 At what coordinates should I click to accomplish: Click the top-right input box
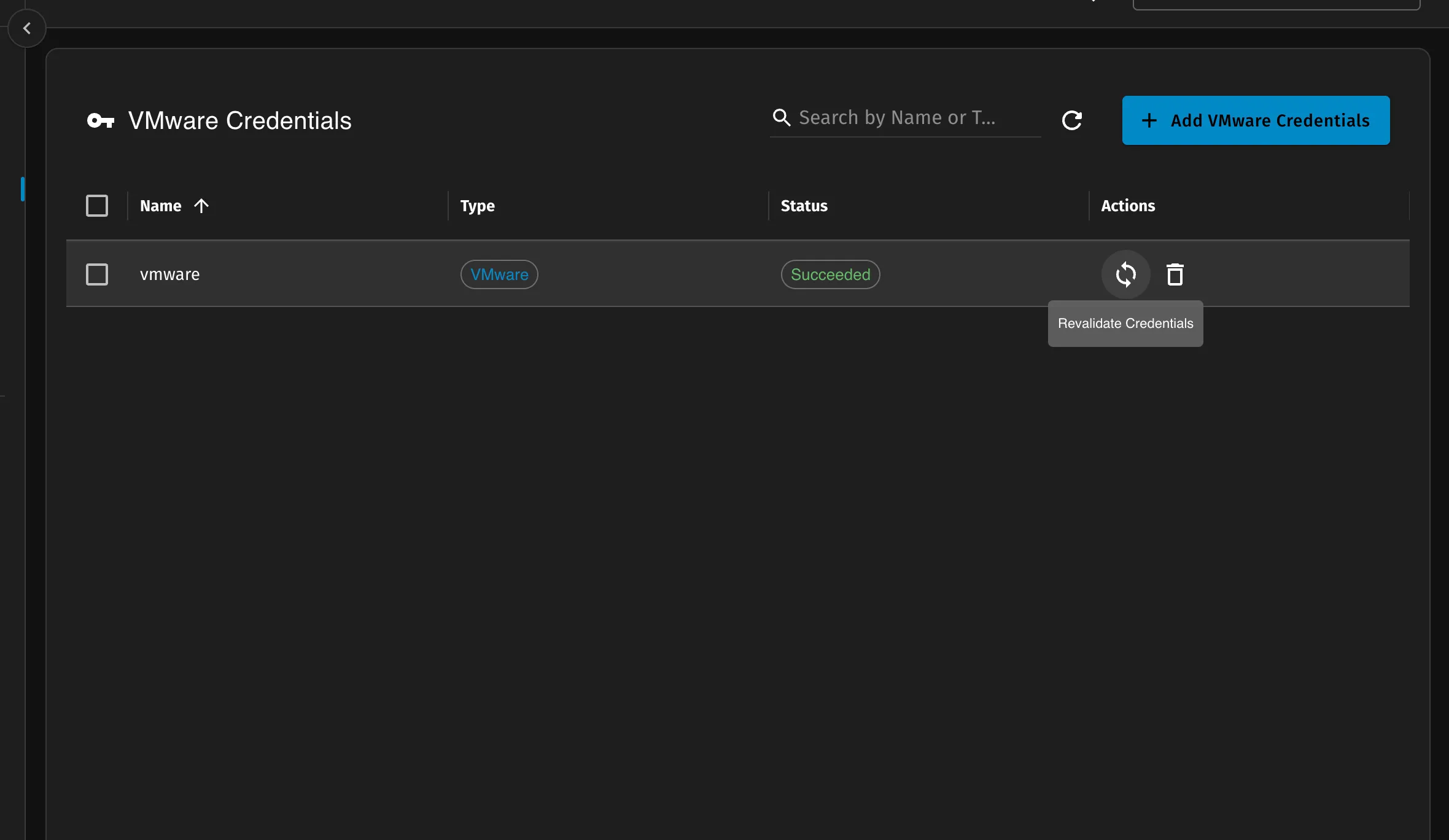coord(1276,5)
